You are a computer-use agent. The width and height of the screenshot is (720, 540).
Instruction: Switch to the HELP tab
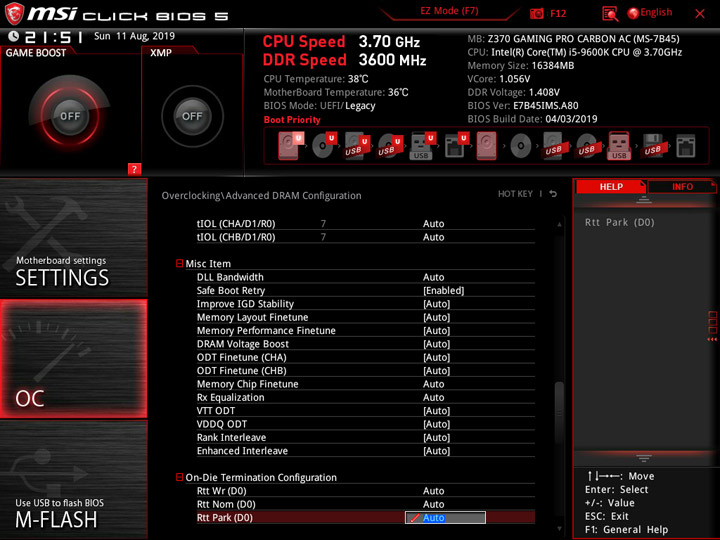[x=611, y=186]
